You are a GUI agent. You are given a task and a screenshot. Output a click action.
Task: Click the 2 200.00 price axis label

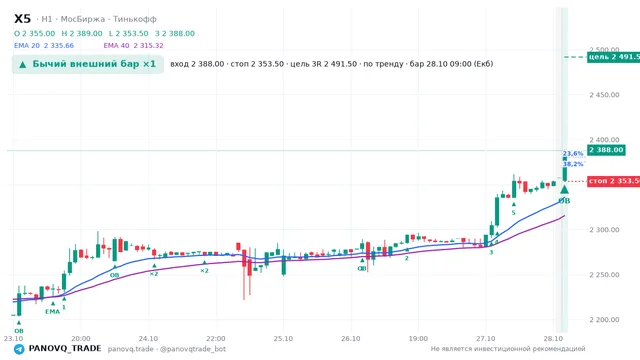pyautogui.click(x=604, y=320)
